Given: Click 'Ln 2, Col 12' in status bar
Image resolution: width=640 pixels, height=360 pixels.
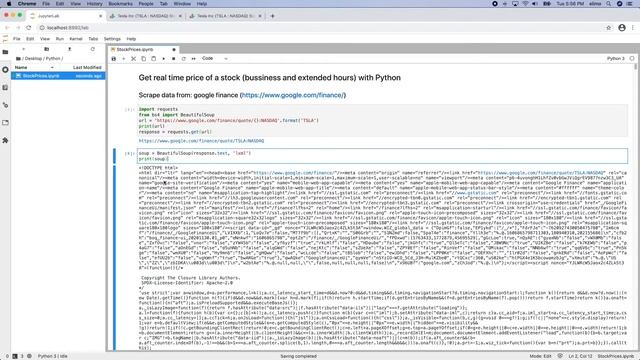Looking at the screenshot, I should click(580, 356).
